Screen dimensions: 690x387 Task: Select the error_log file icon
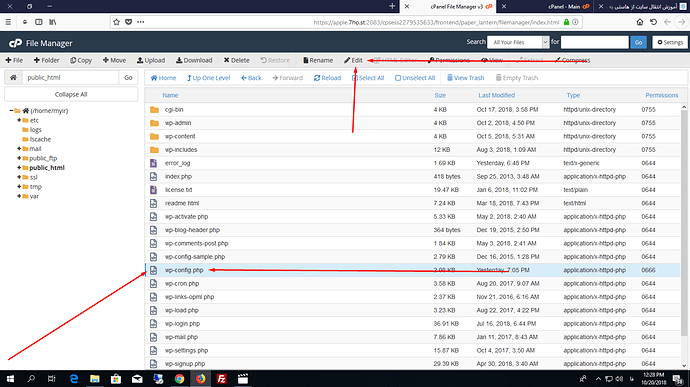coord(153,163)
